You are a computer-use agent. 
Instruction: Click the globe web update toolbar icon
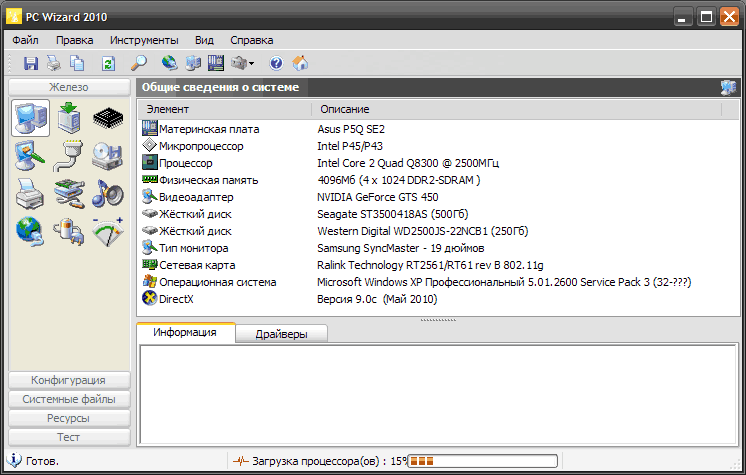click(x=169, y=63)
